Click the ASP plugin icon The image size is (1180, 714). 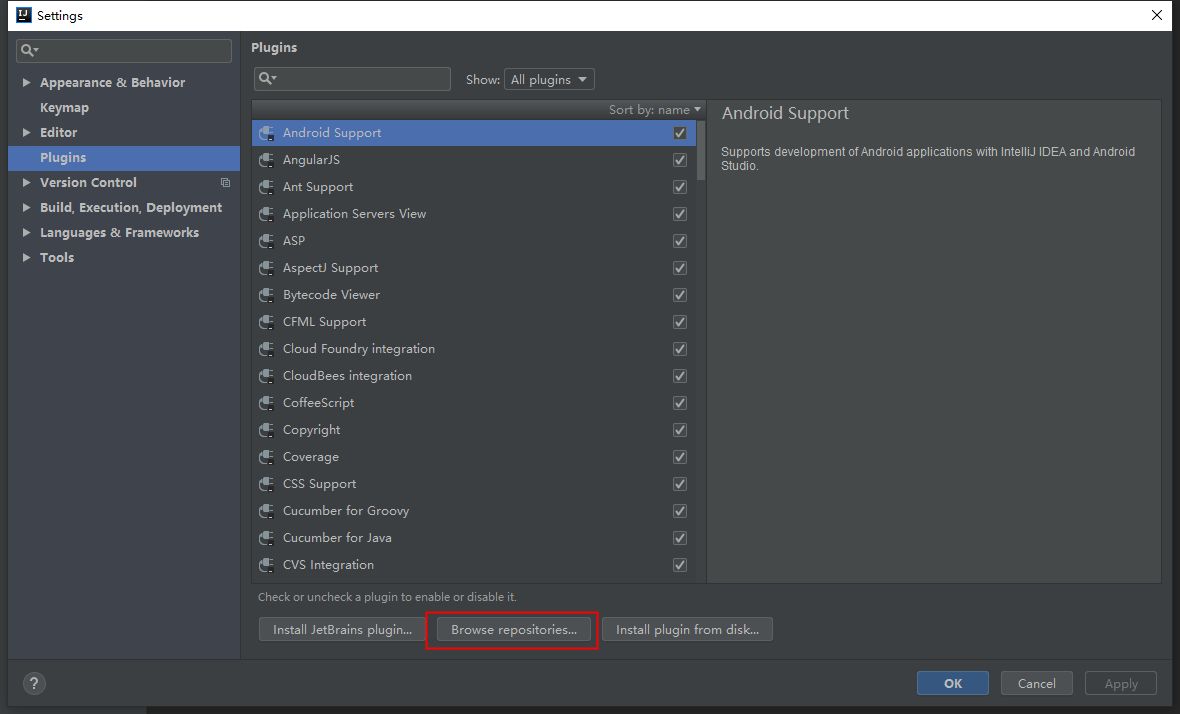point(266,242)
